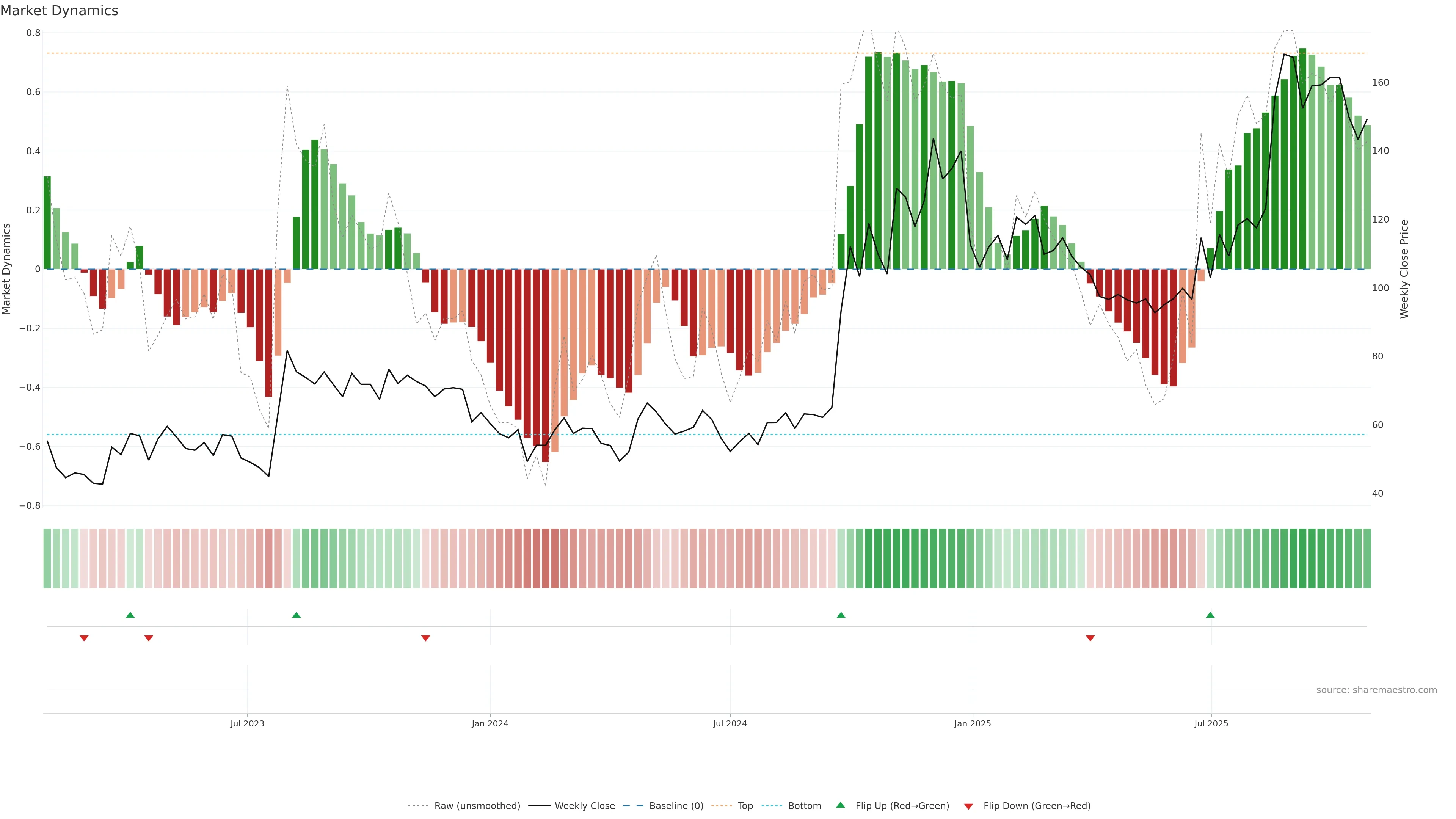Click the Jan 2024 x-axis label

tap(490, 723)
